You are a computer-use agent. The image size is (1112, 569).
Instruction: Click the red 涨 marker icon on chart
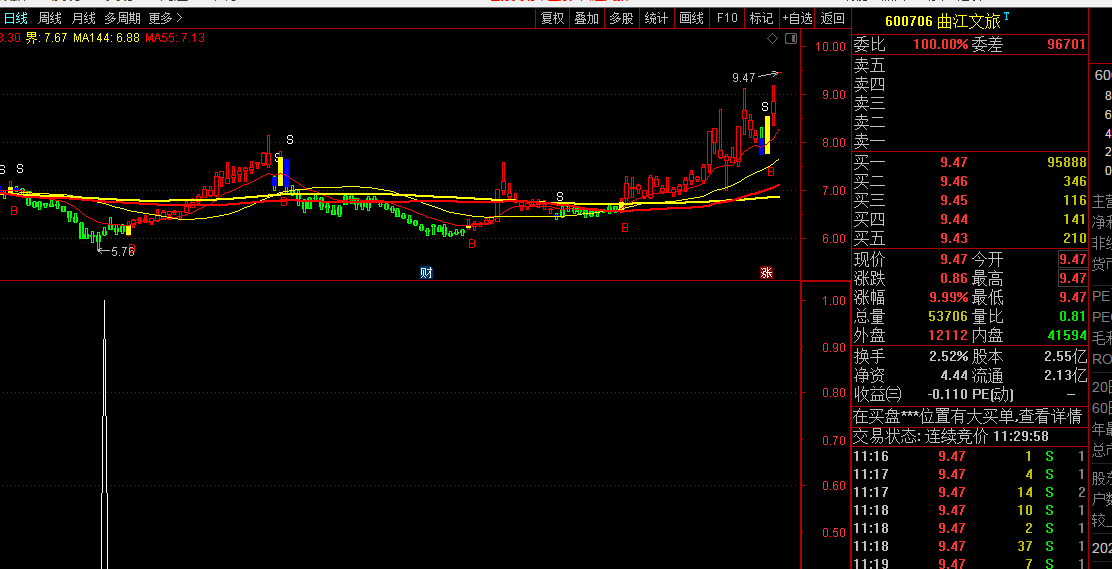click(x=766, y=272)
